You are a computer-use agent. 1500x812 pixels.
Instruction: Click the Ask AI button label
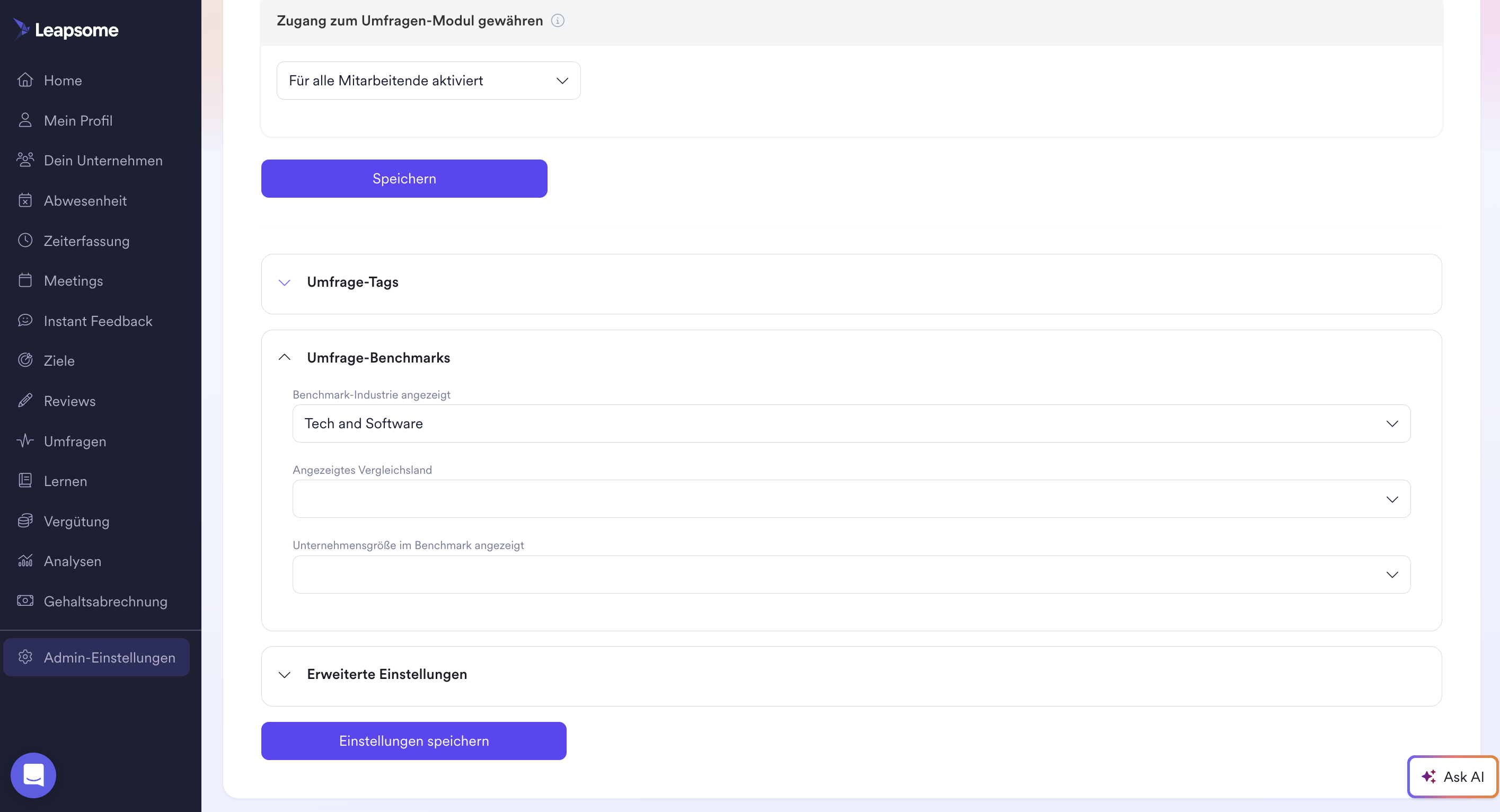(1464, 776)
